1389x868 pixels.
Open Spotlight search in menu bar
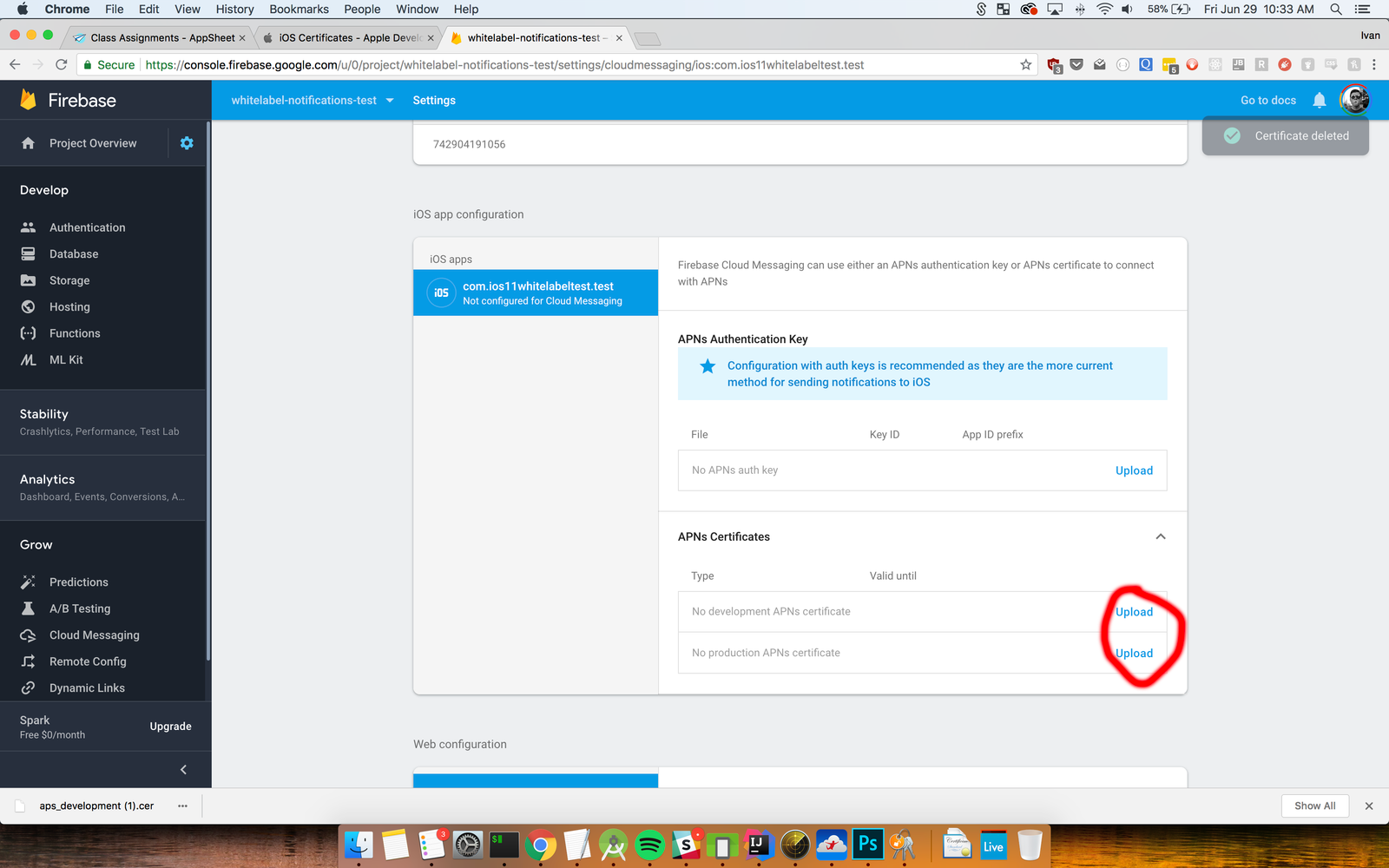1336,9
